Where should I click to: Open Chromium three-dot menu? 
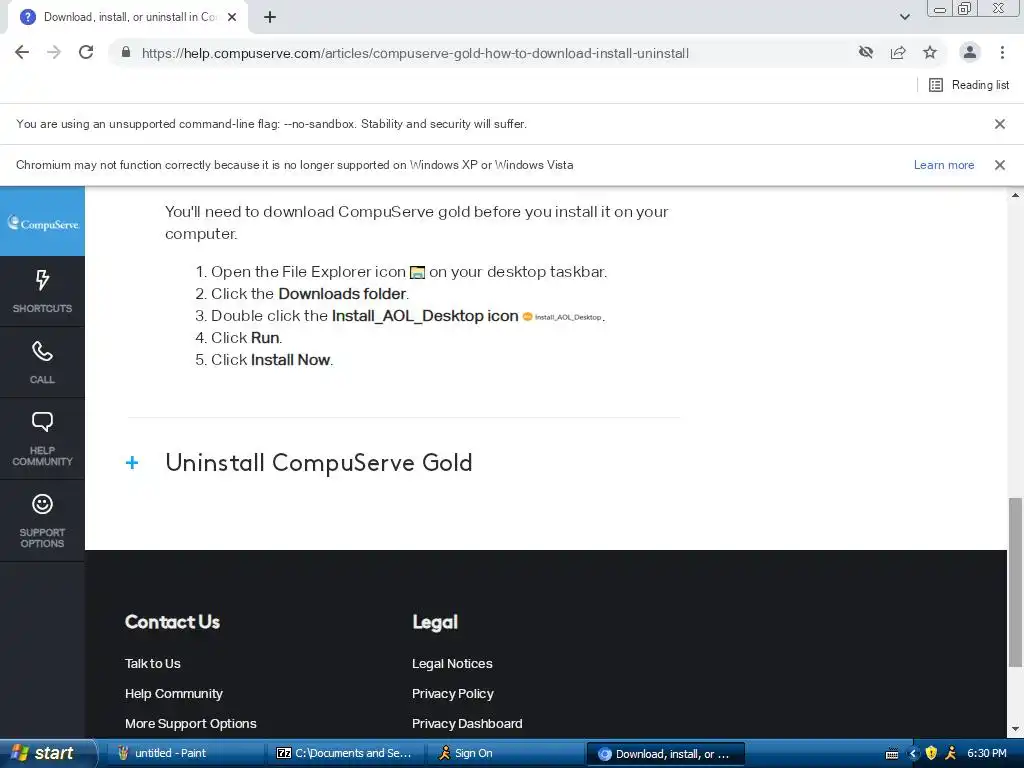tap(1002, 53)
